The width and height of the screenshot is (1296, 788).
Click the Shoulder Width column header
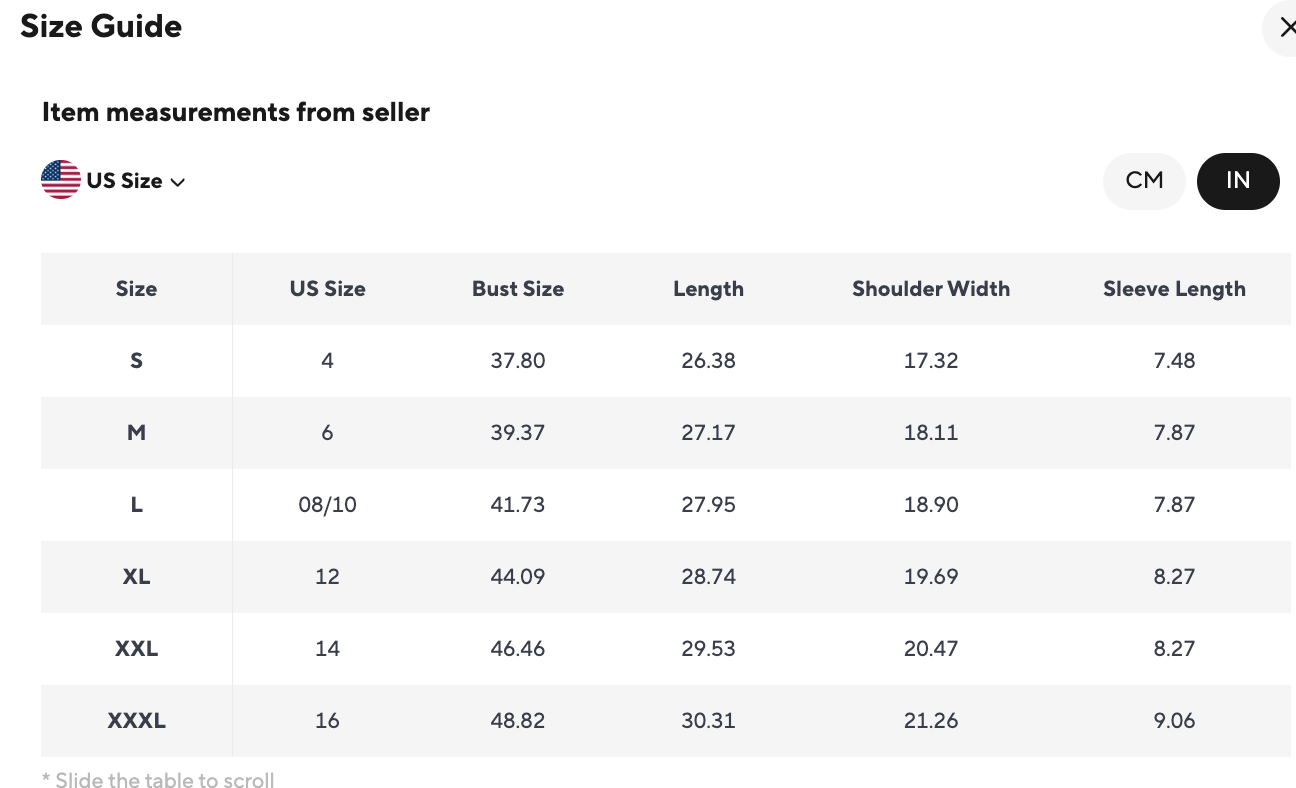(x=930, y=289)
